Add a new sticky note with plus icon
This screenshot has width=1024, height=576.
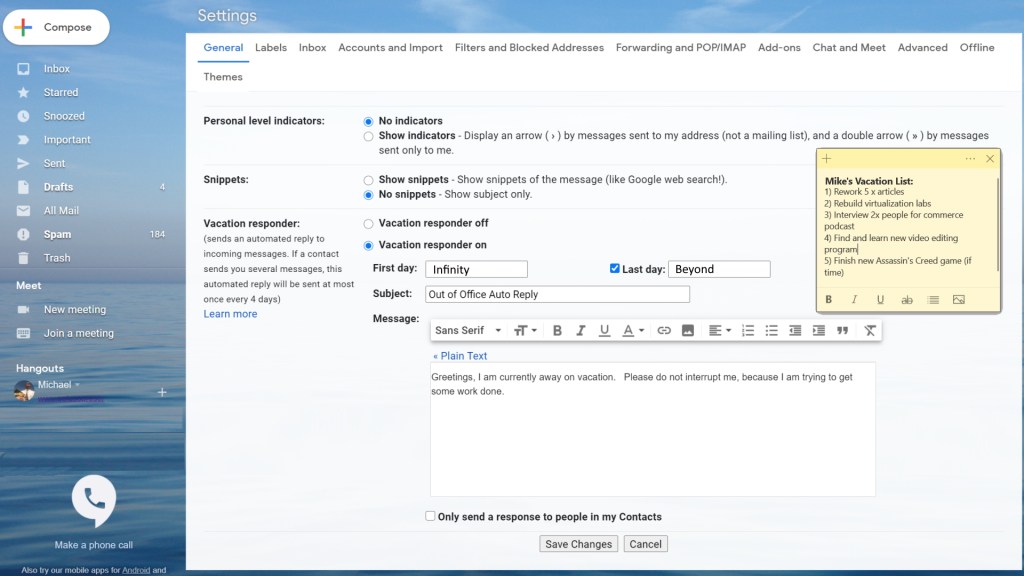[827, 159]
